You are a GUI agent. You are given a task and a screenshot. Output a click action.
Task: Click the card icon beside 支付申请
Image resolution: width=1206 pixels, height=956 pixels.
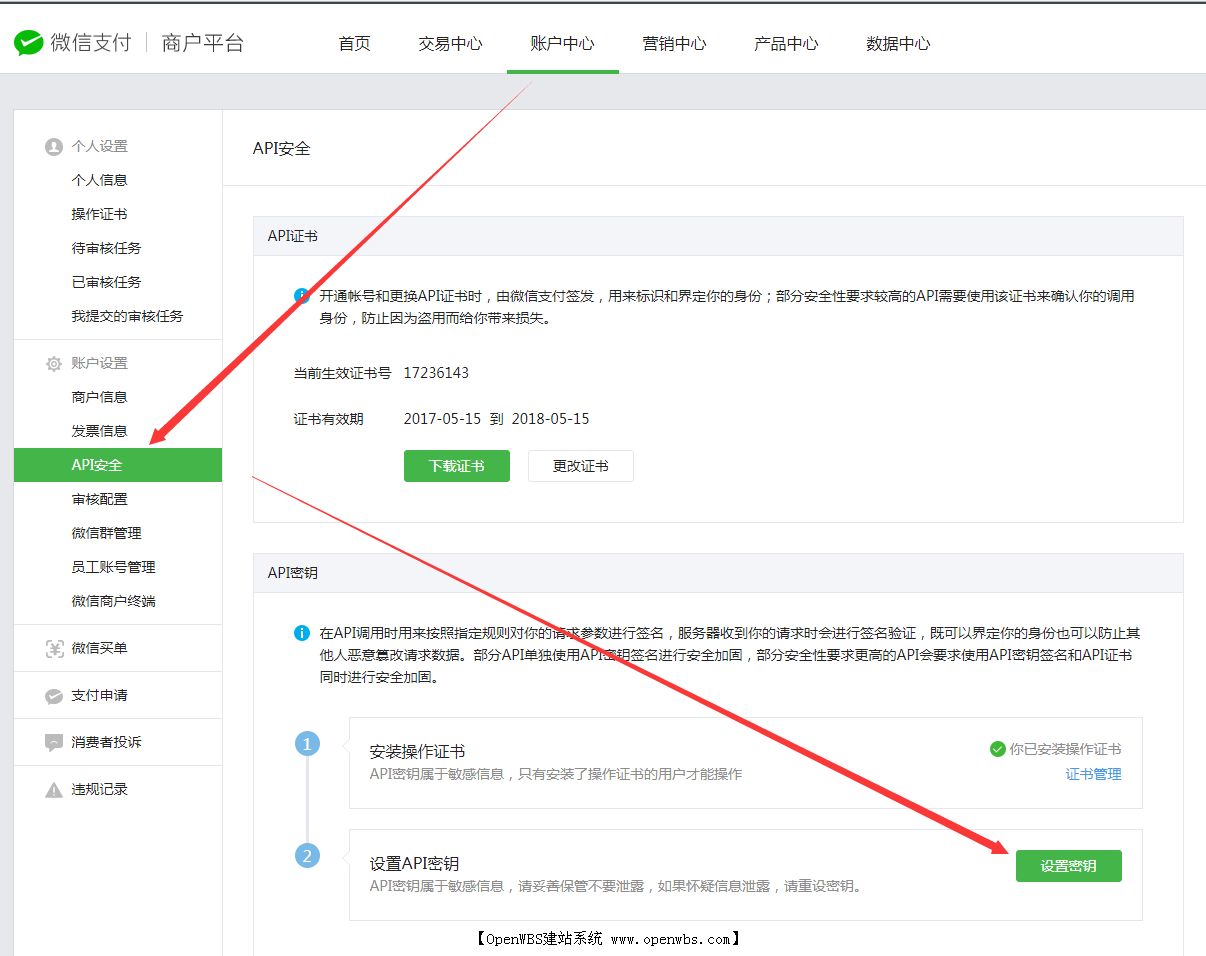coord(54,694)
